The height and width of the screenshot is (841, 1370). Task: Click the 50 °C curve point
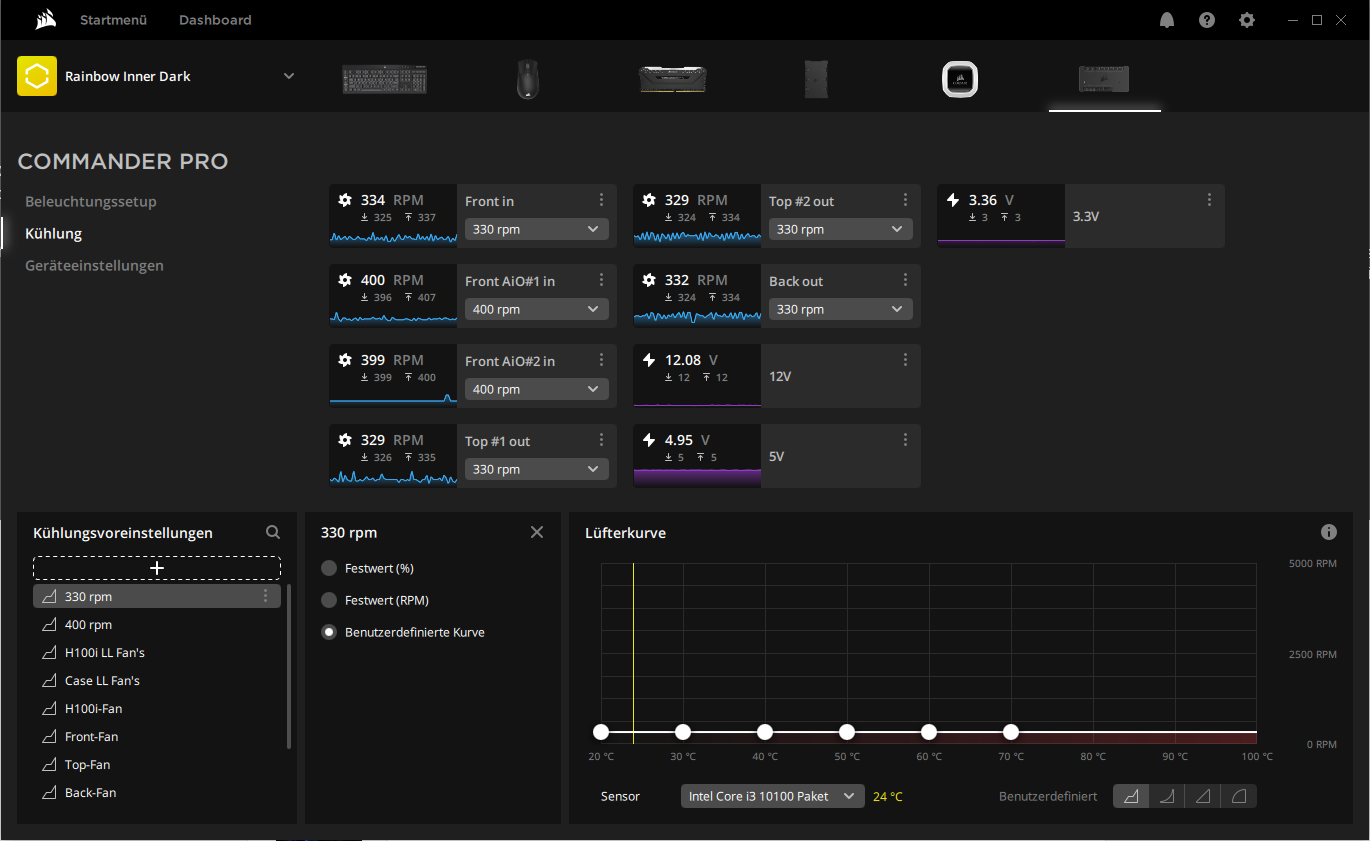pyautogui.click(x=847, y=732)
